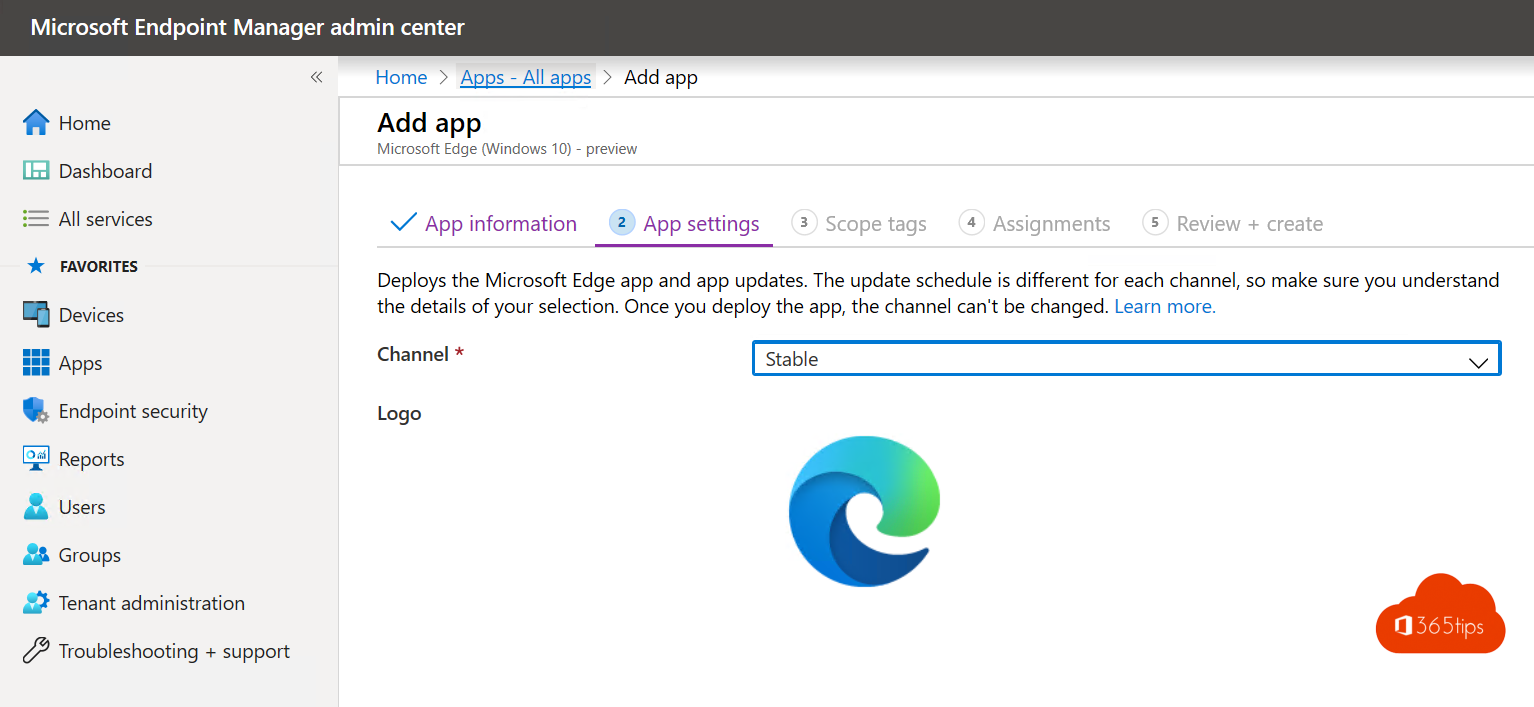Click the All services list icon

36,219
